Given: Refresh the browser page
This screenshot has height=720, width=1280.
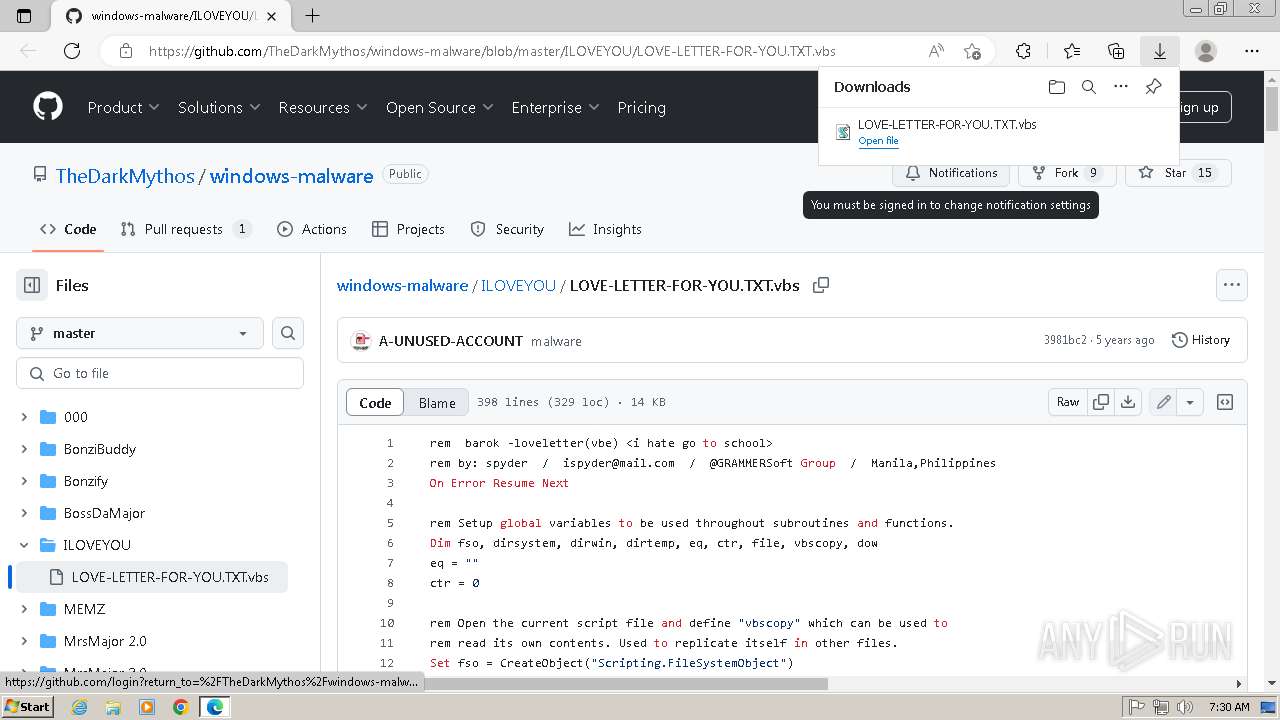Looking at the screenshot, I should 72,51.
